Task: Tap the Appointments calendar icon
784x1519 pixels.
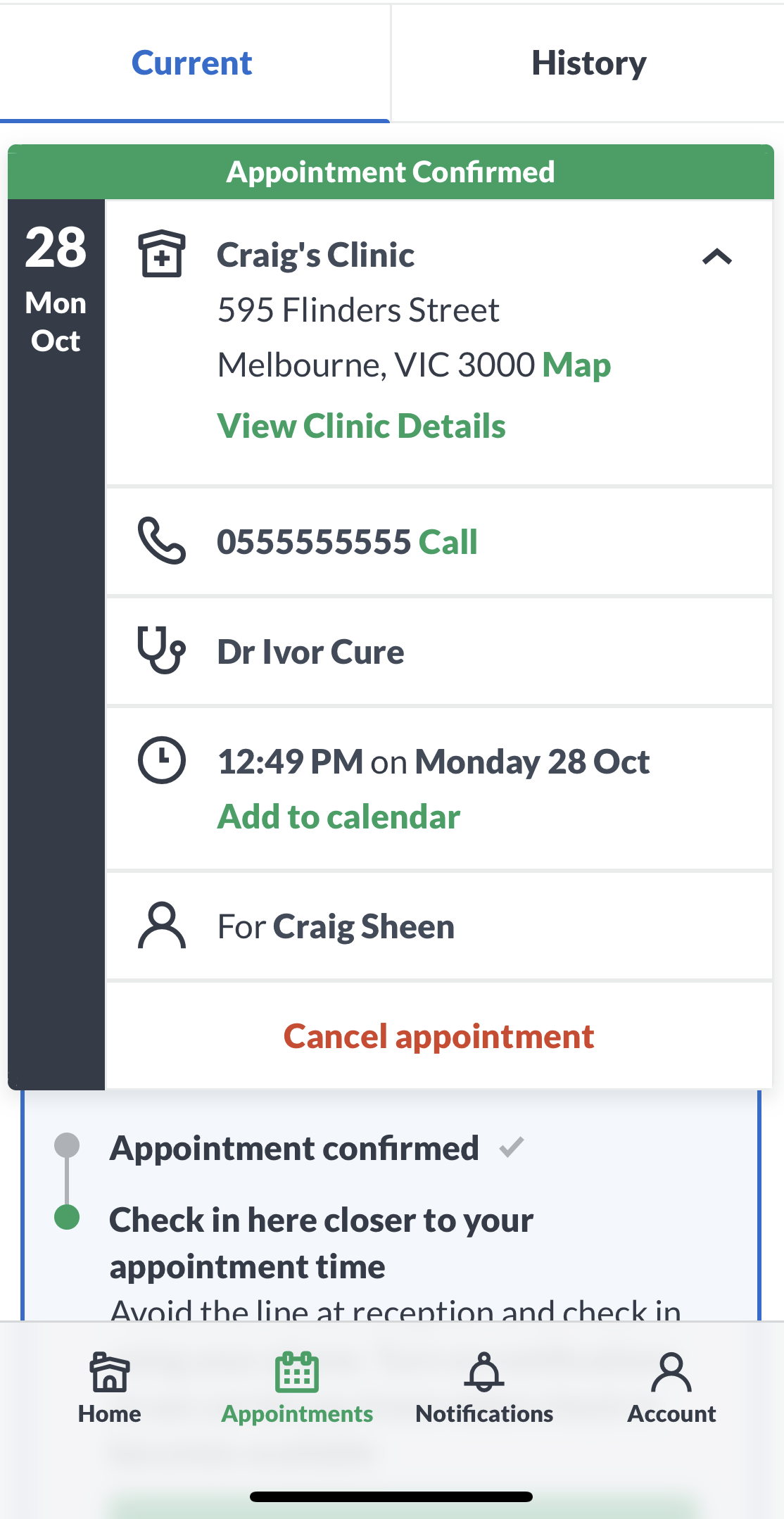Action: tap(297, 1372)
